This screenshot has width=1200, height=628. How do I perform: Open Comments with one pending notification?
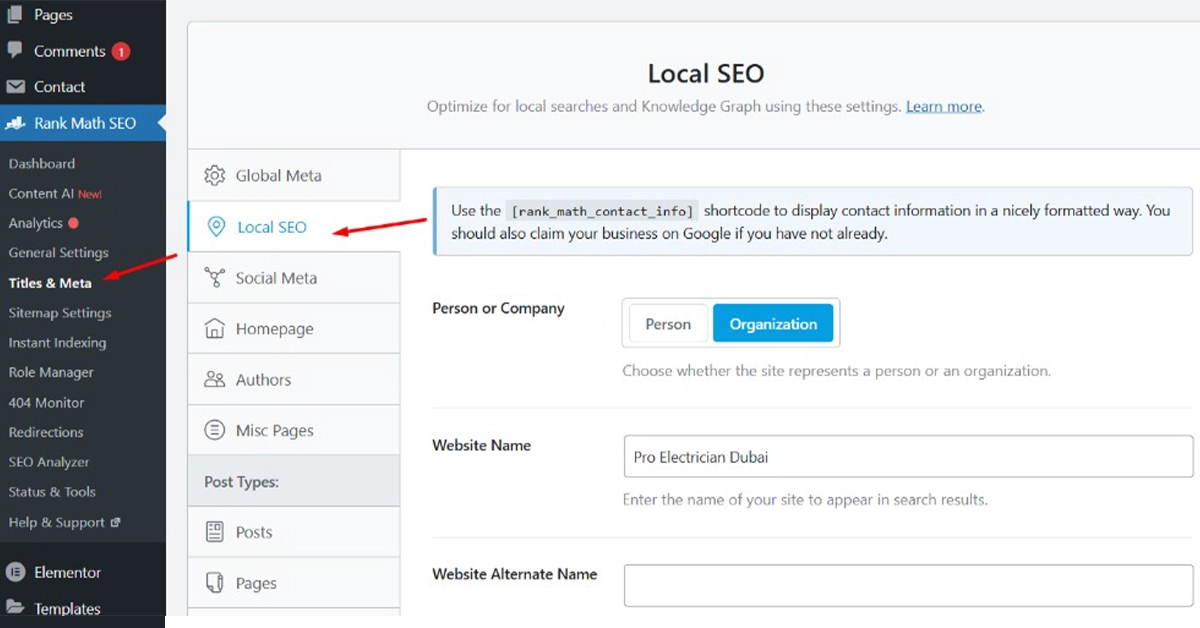pyautogui.click(x=69, y=51)
